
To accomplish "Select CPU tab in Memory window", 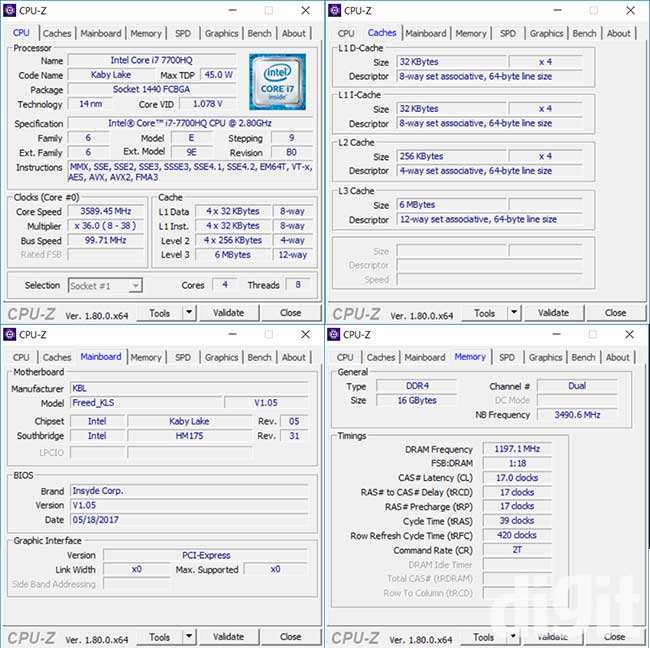I will pyautogui.click(x=345, y=357).
